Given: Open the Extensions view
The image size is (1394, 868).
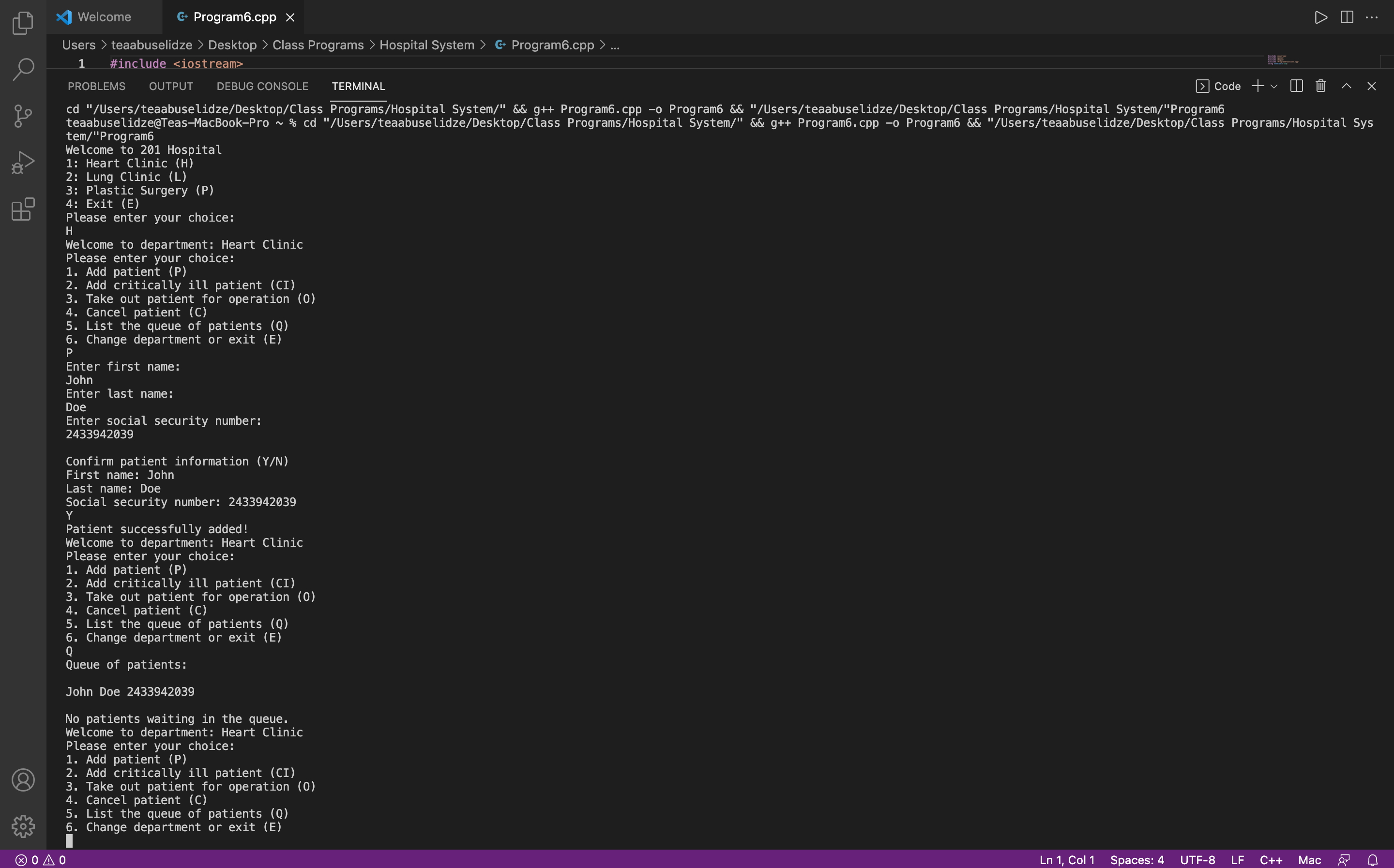Looking at the screenshot, I should (23, 210).
